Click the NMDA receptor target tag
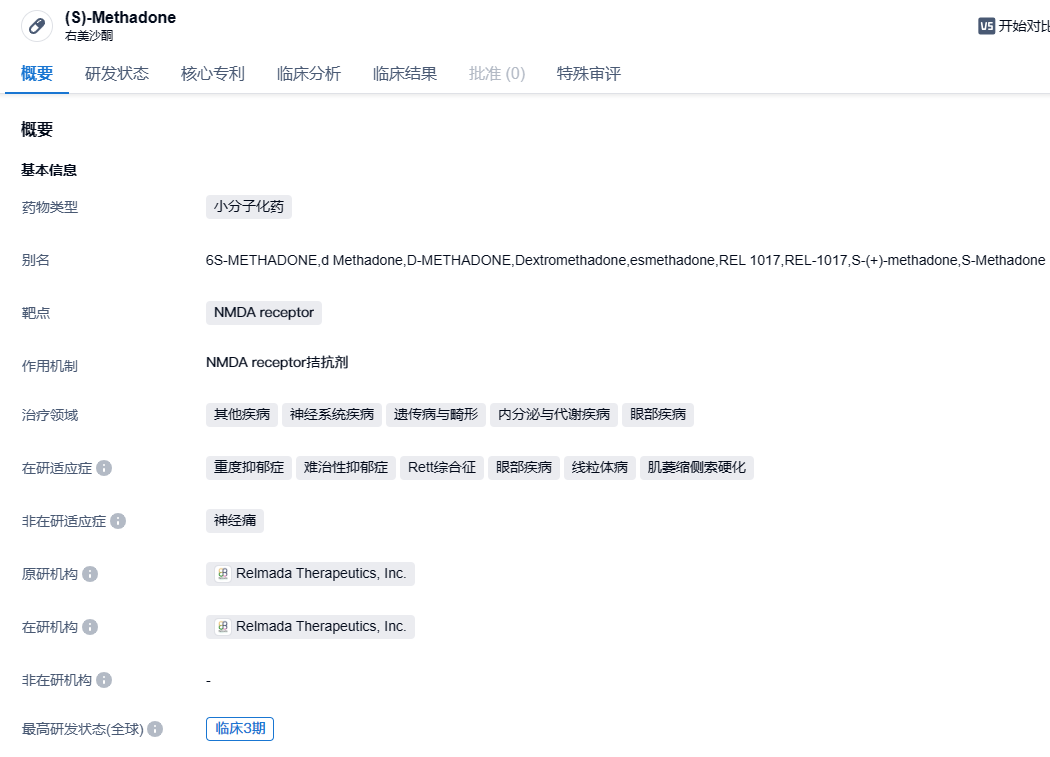 264,313
